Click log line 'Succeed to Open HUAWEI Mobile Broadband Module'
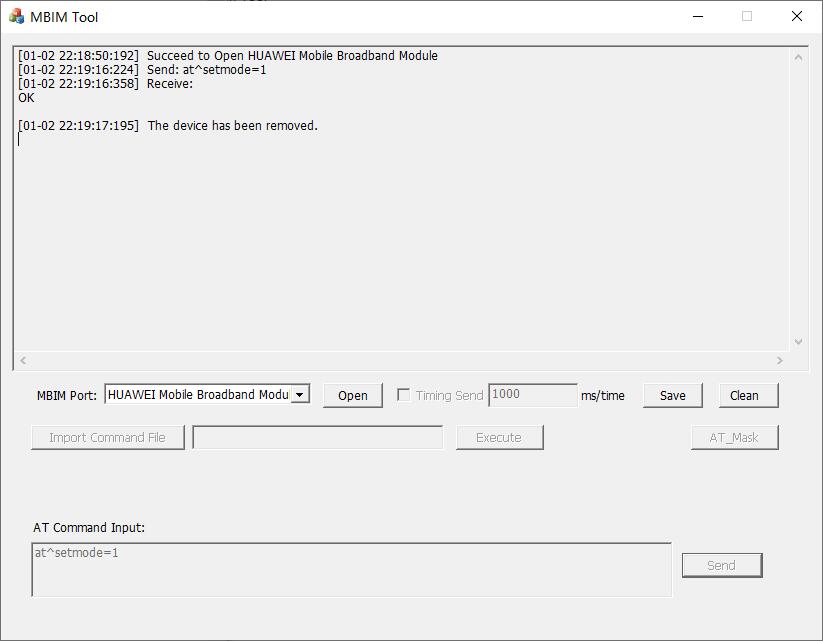Screen dimensions: 823x641 [x=228, y=56]
